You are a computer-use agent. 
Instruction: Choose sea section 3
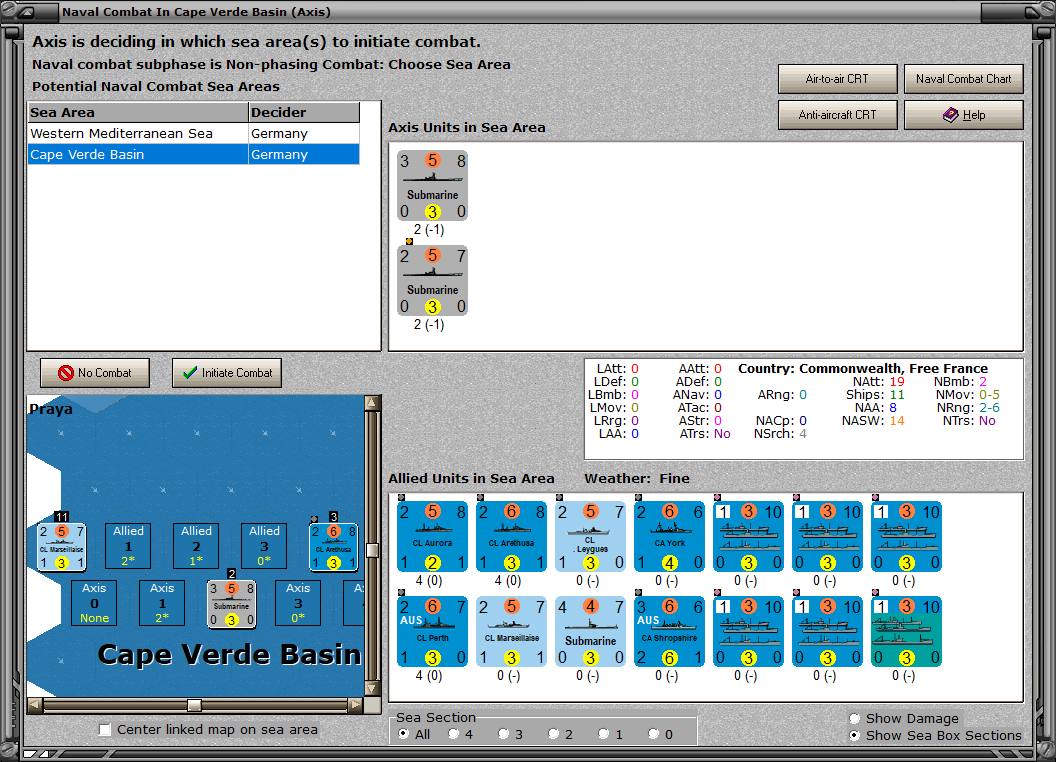tap(503, 734)
